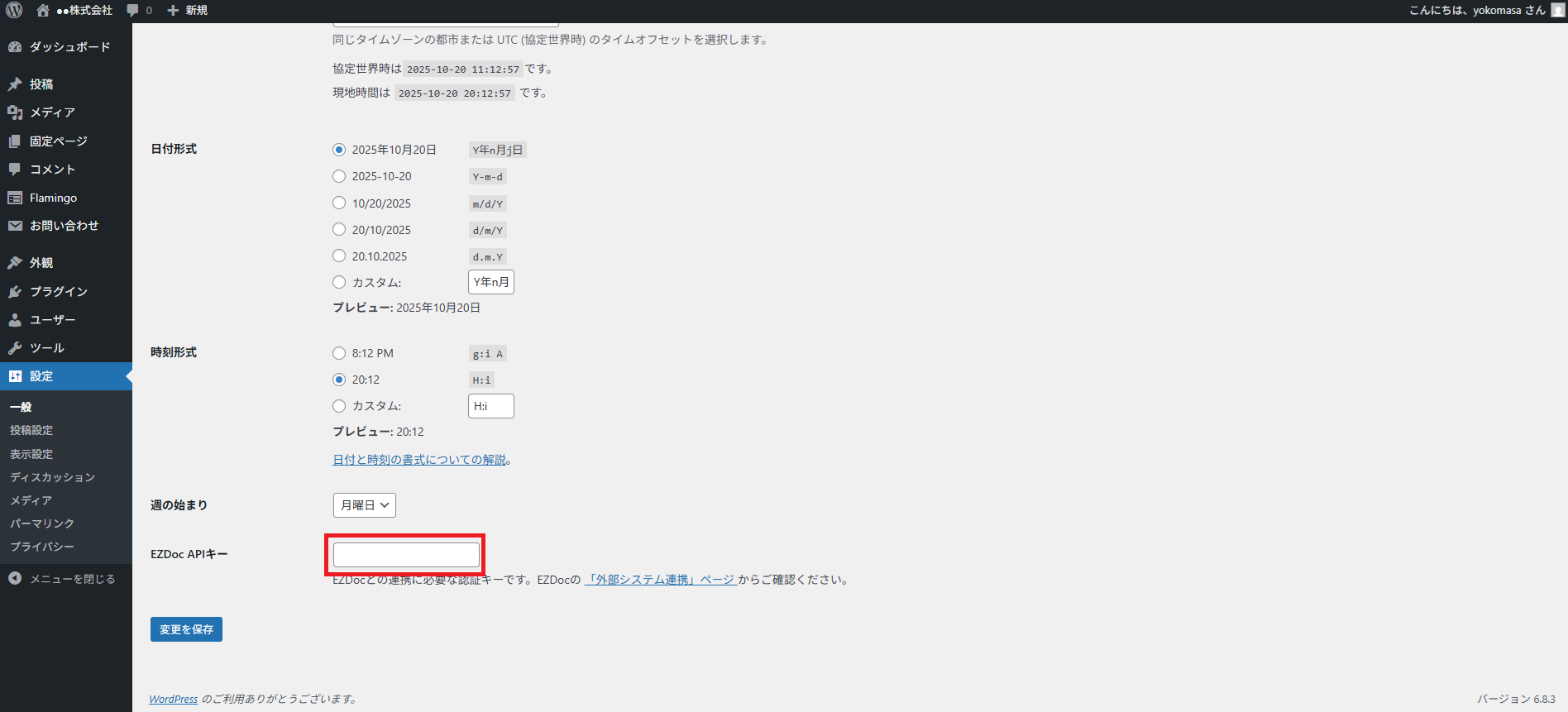Select time format 8:12 PM
This screenshot has height=712, width=1568.
tap(339, 353)
